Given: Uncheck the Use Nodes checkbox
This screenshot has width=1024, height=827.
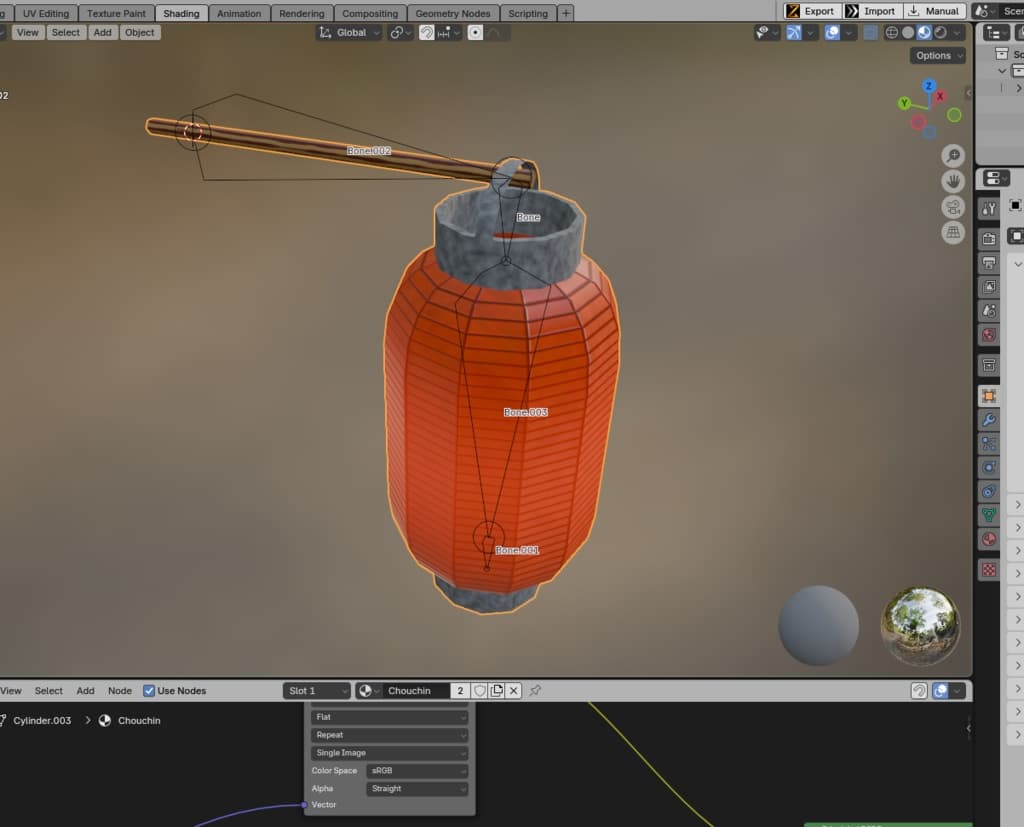Looking at the screenshot, I should tap(149, 691).
